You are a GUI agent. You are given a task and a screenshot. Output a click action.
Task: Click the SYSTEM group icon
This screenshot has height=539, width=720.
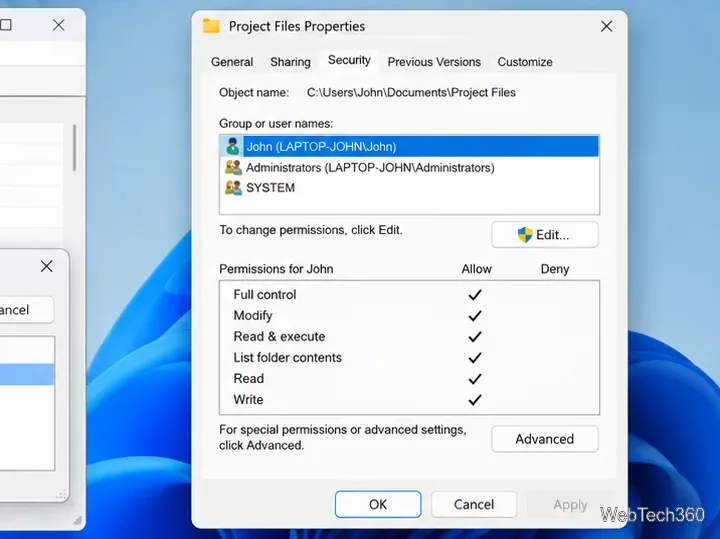point(233,187)
